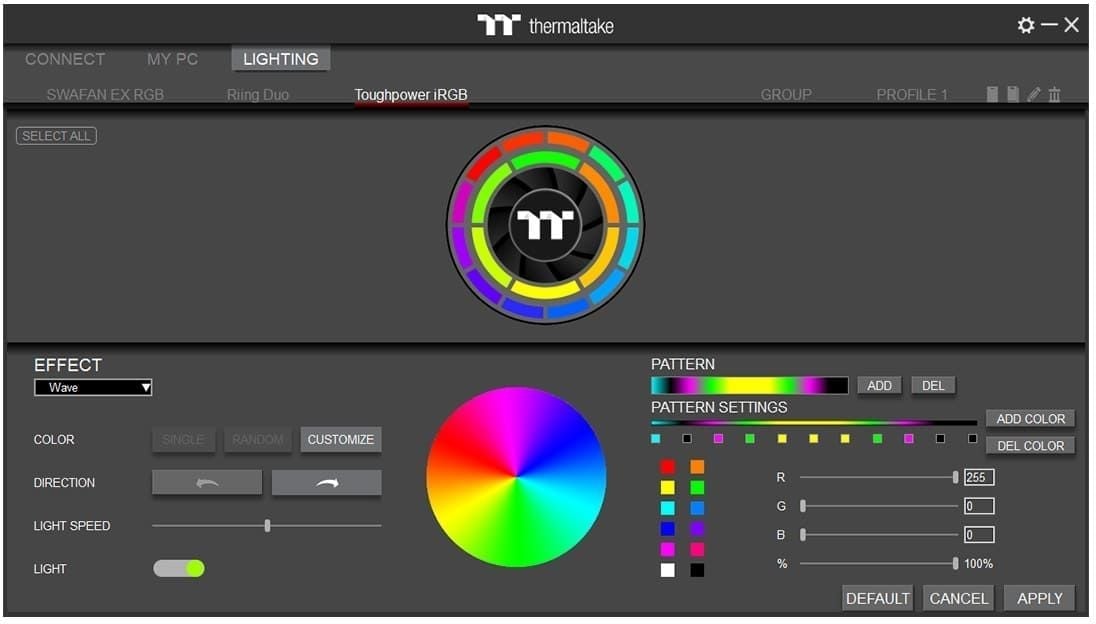Click the Thermaltake logo on the fan
This screenshot has height=624, width=1096.
point(544,225)
